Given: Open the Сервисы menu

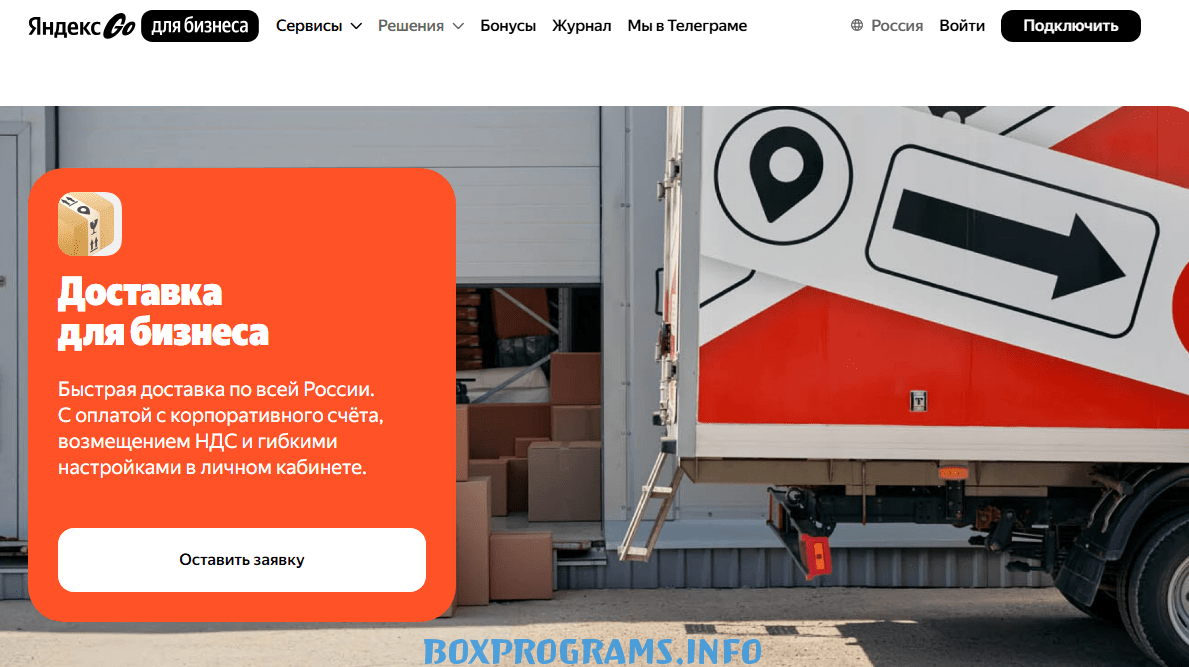Looking at the screenshot, I should 318,26.
